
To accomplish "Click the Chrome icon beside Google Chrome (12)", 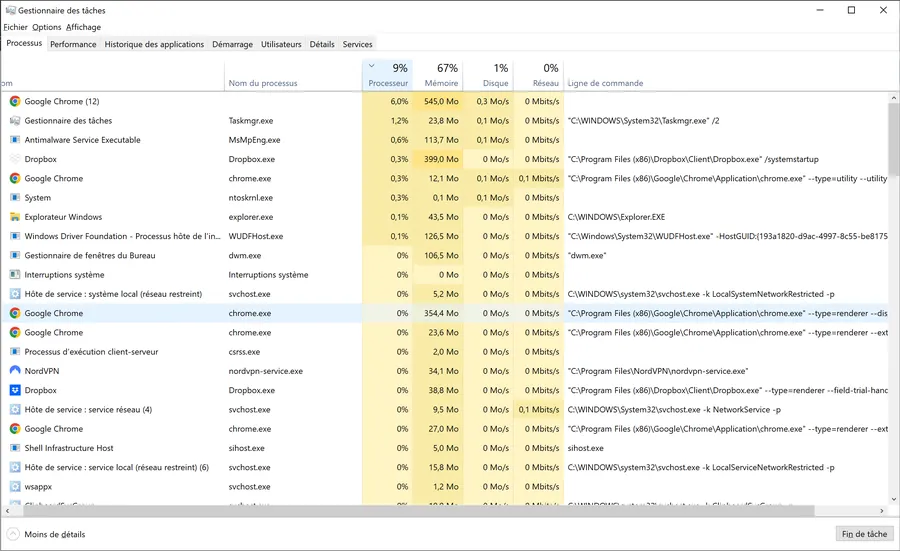I will [x=15, y=101].
